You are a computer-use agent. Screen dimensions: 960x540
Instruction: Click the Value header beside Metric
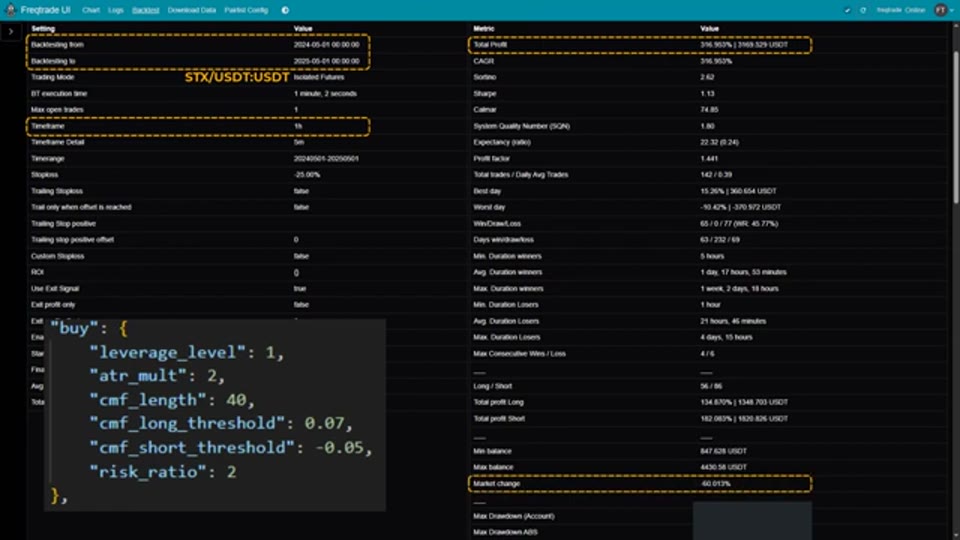coord(710,28)
